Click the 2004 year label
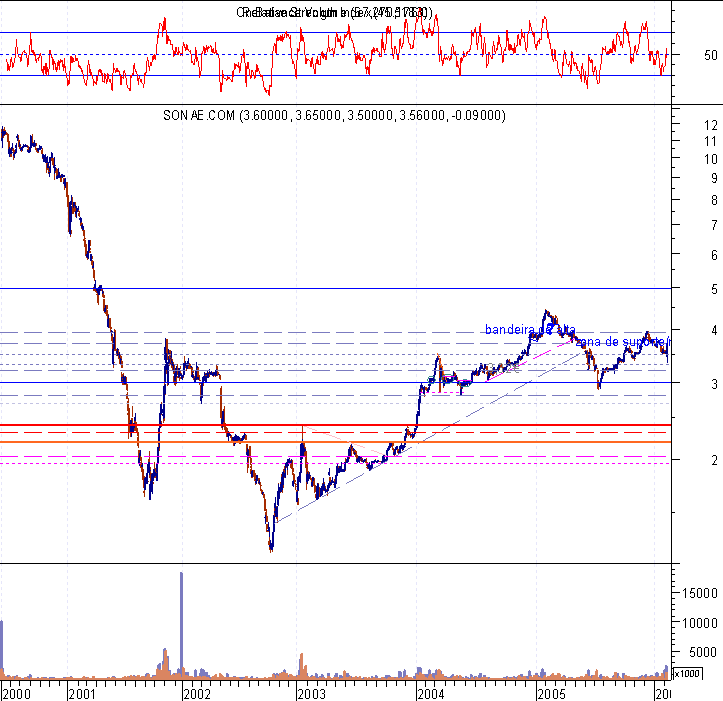 pos(431,694)
